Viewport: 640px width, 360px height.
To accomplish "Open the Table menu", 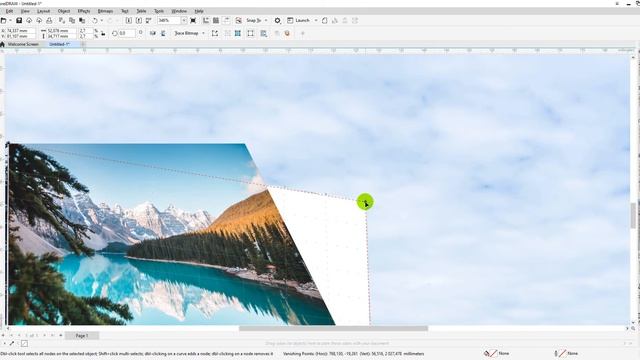I will 141,11.
